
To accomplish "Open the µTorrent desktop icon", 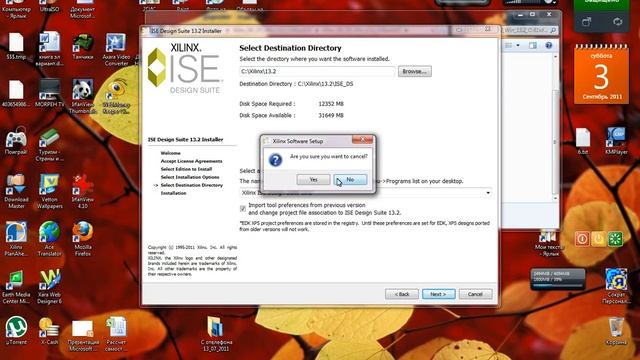I will (x=16, y=331).
